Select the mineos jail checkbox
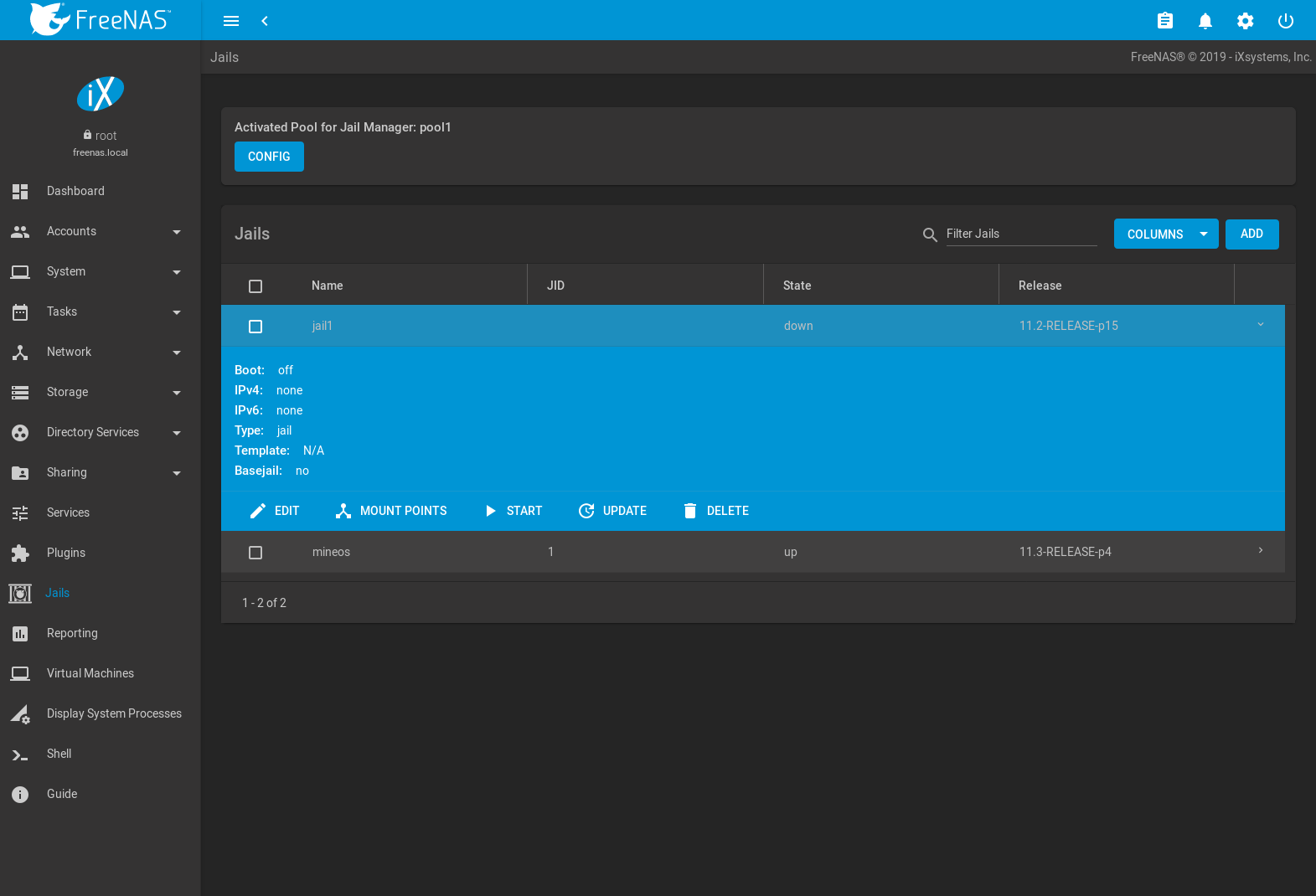 255,553
